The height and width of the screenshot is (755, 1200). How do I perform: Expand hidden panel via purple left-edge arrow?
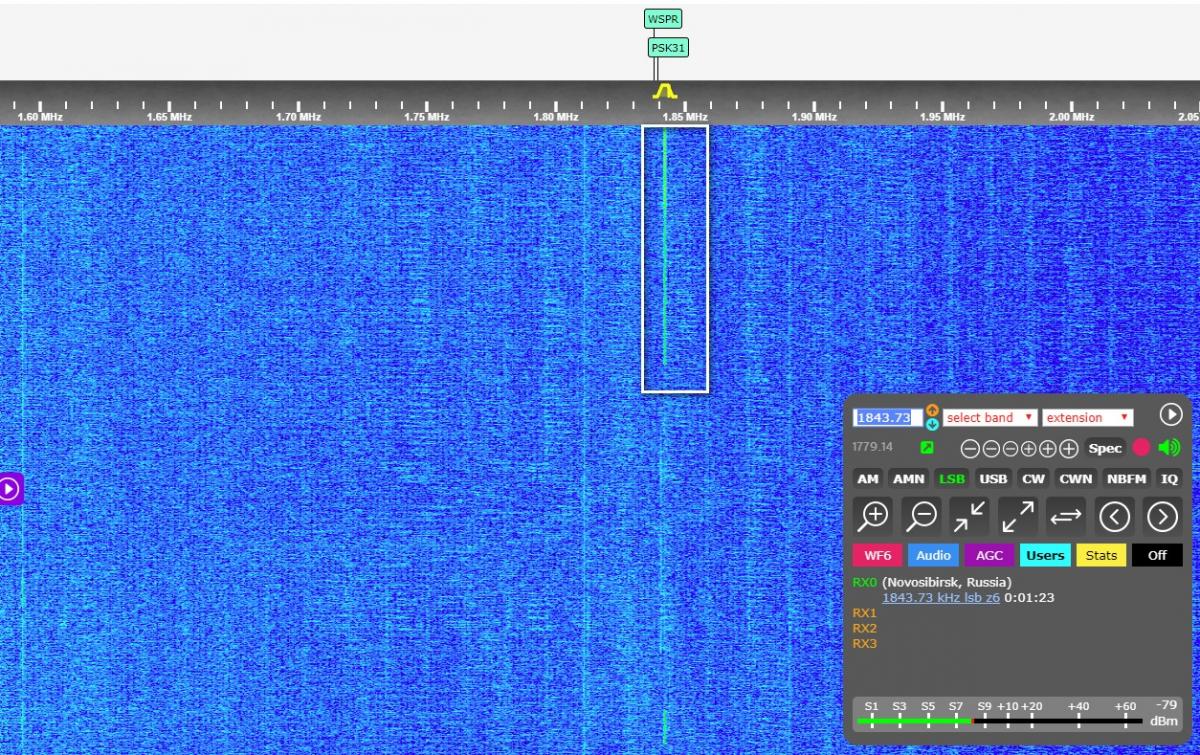tap(10, 489)
